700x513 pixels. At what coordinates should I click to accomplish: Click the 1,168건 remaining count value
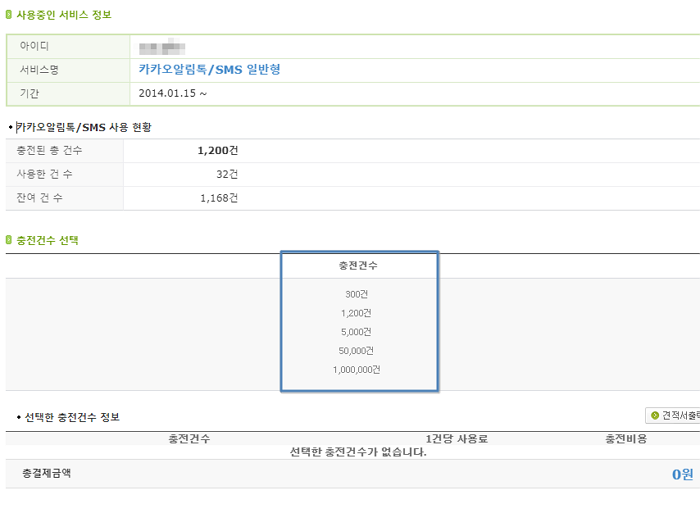pyautogui.click(x=219, y=198)
